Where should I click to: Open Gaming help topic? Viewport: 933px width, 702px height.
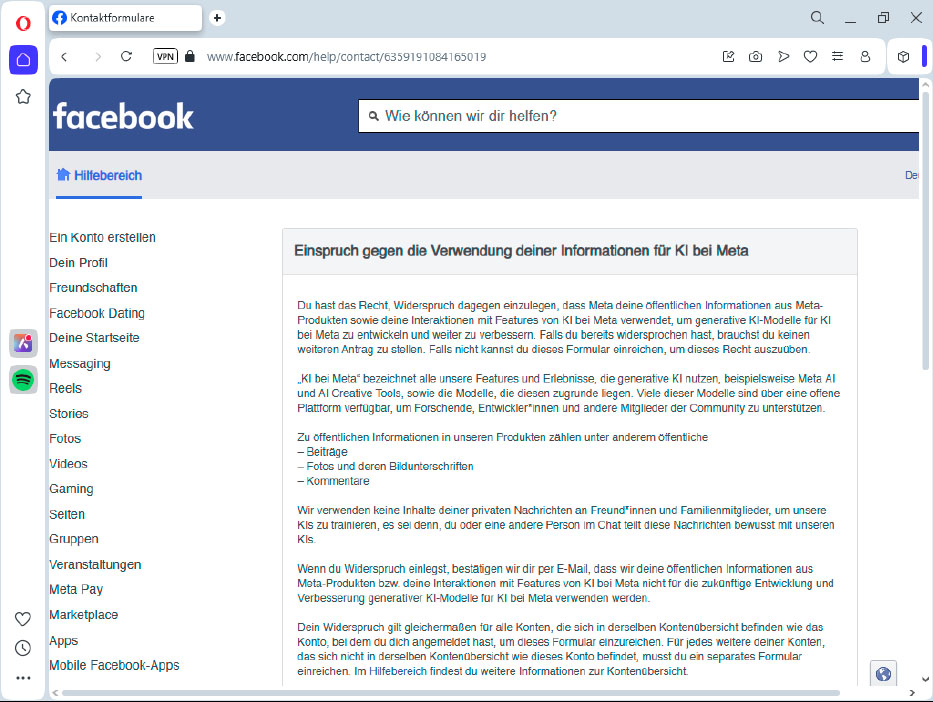[x=71, y=489]
